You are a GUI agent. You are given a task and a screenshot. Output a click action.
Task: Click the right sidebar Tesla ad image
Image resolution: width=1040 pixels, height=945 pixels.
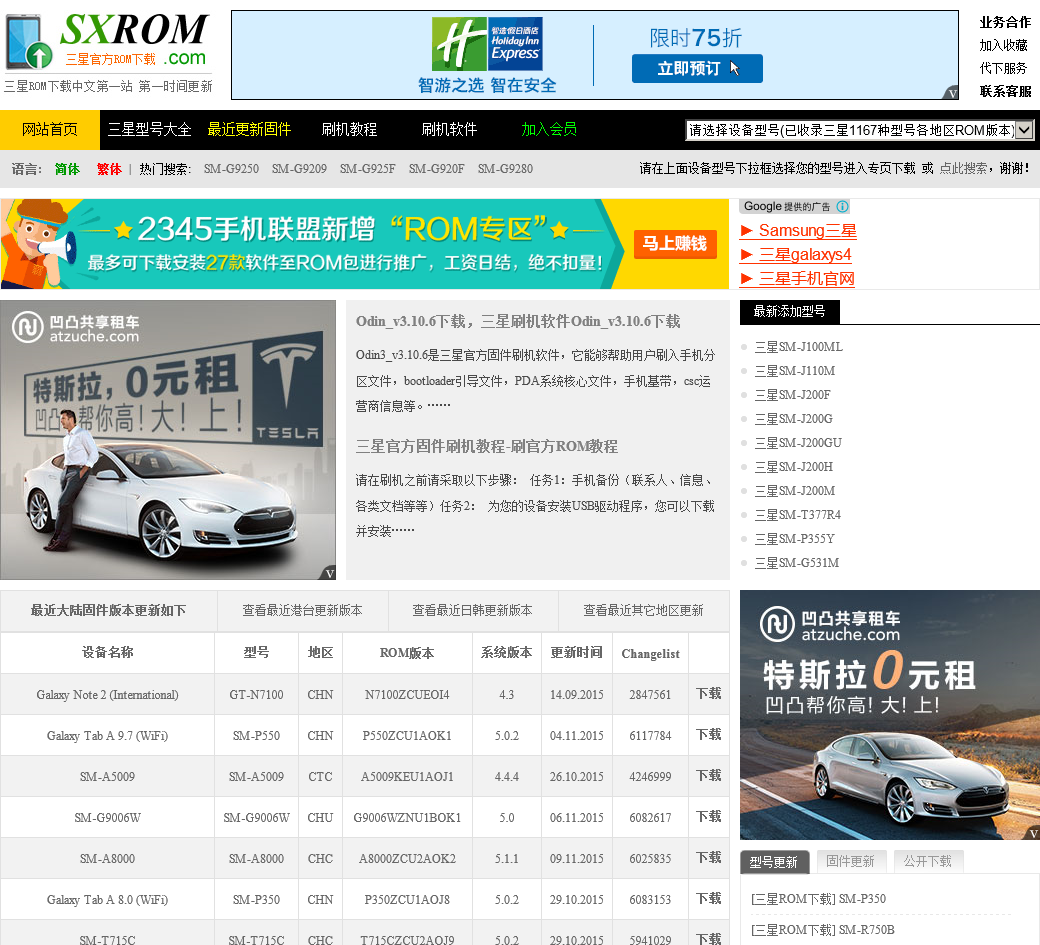[x=889, y=715]
